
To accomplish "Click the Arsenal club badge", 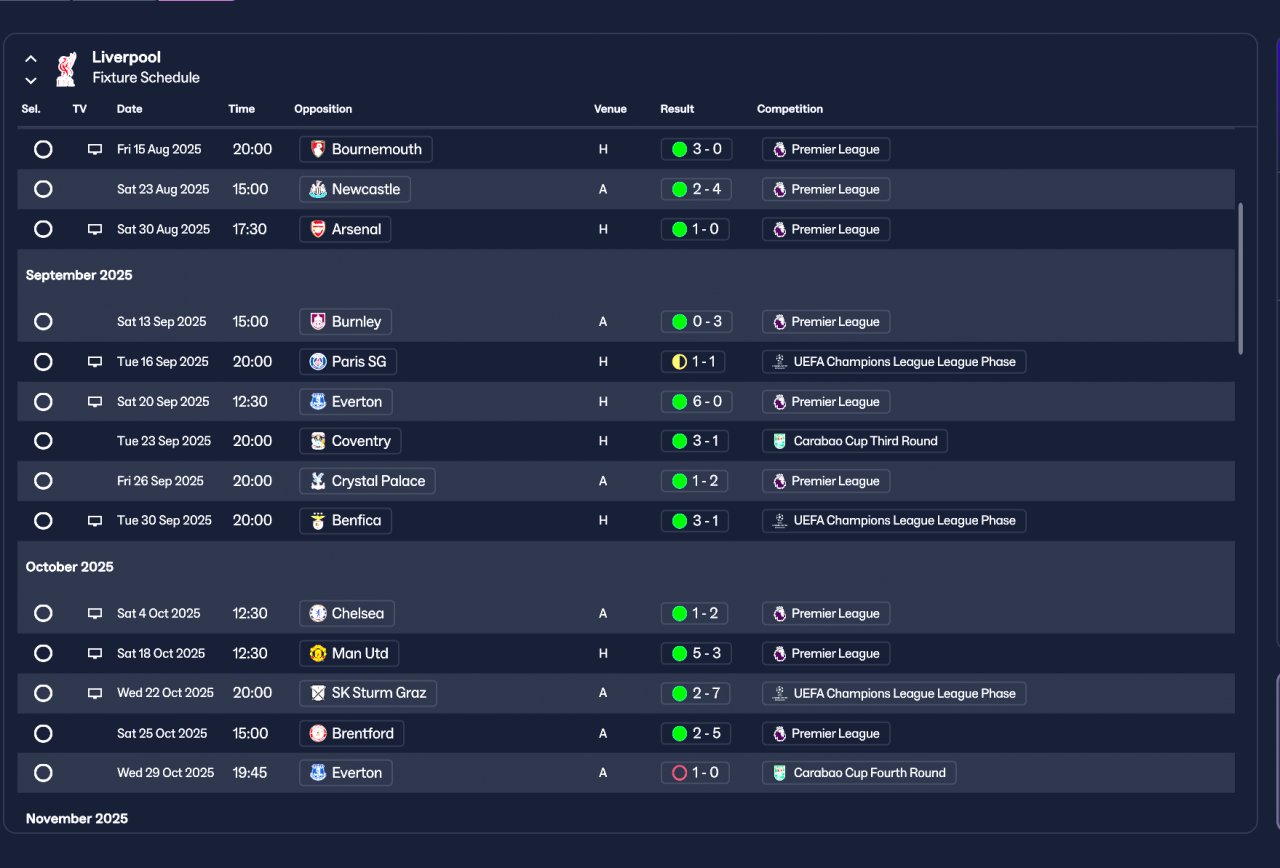I will 318,229.
